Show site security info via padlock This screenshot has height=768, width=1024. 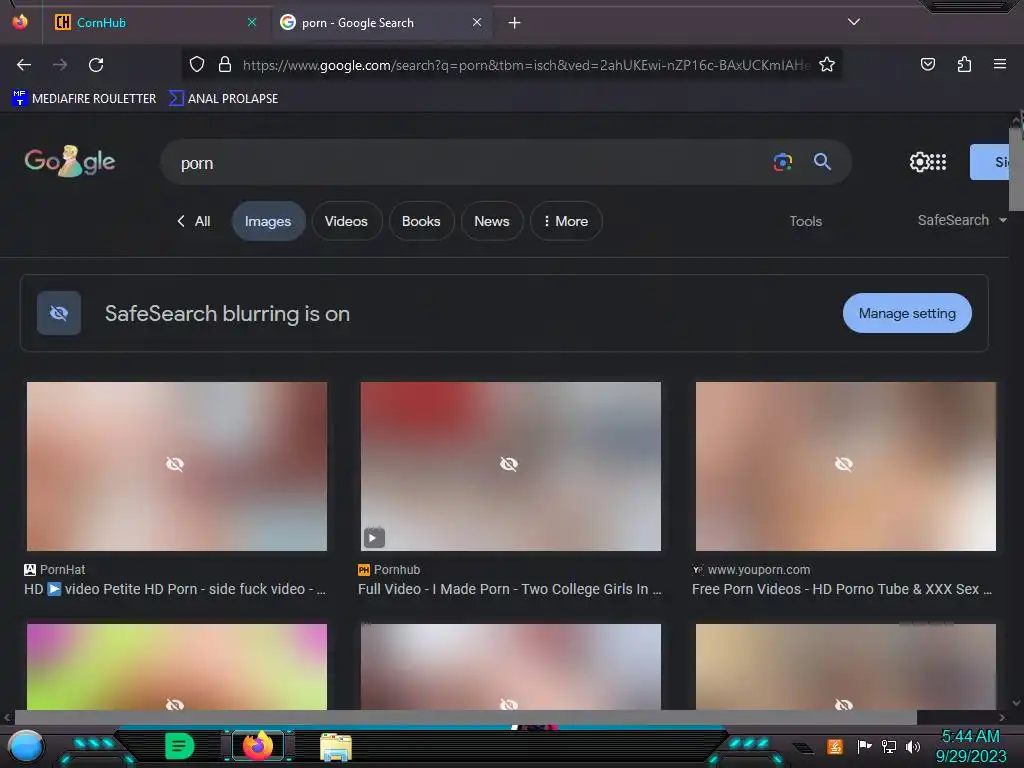pyautogui.click(x=225, y=64)
